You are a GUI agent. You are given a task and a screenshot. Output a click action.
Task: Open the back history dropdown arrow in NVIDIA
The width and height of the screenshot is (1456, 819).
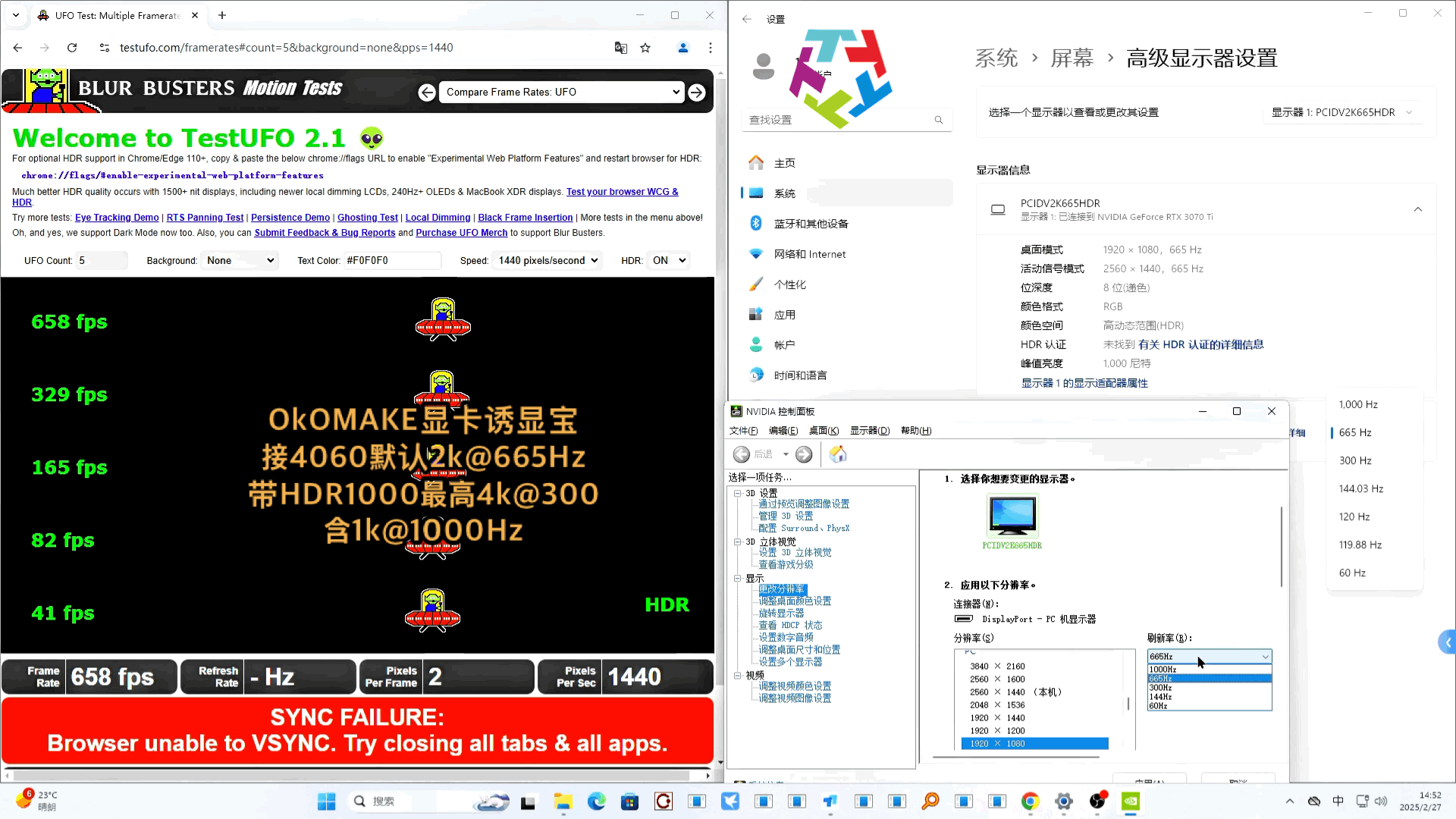pyautogui.click(x=786, y=454)
